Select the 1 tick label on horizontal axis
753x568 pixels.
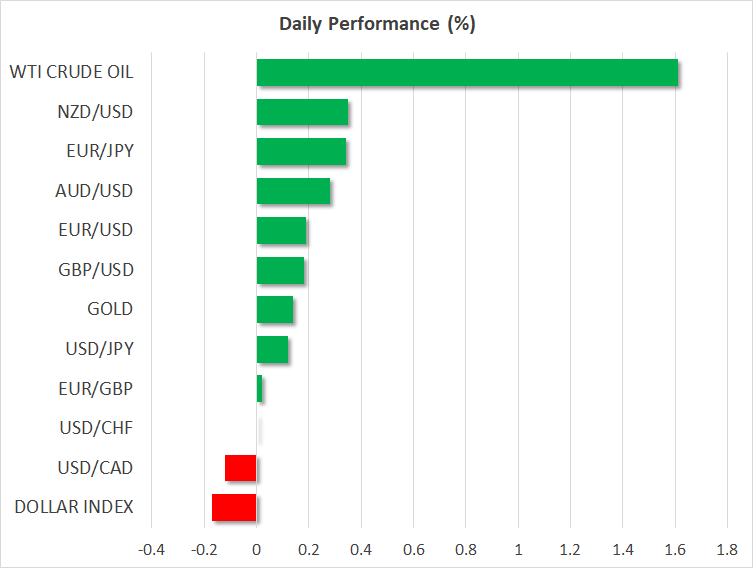(x=518, y=550)
